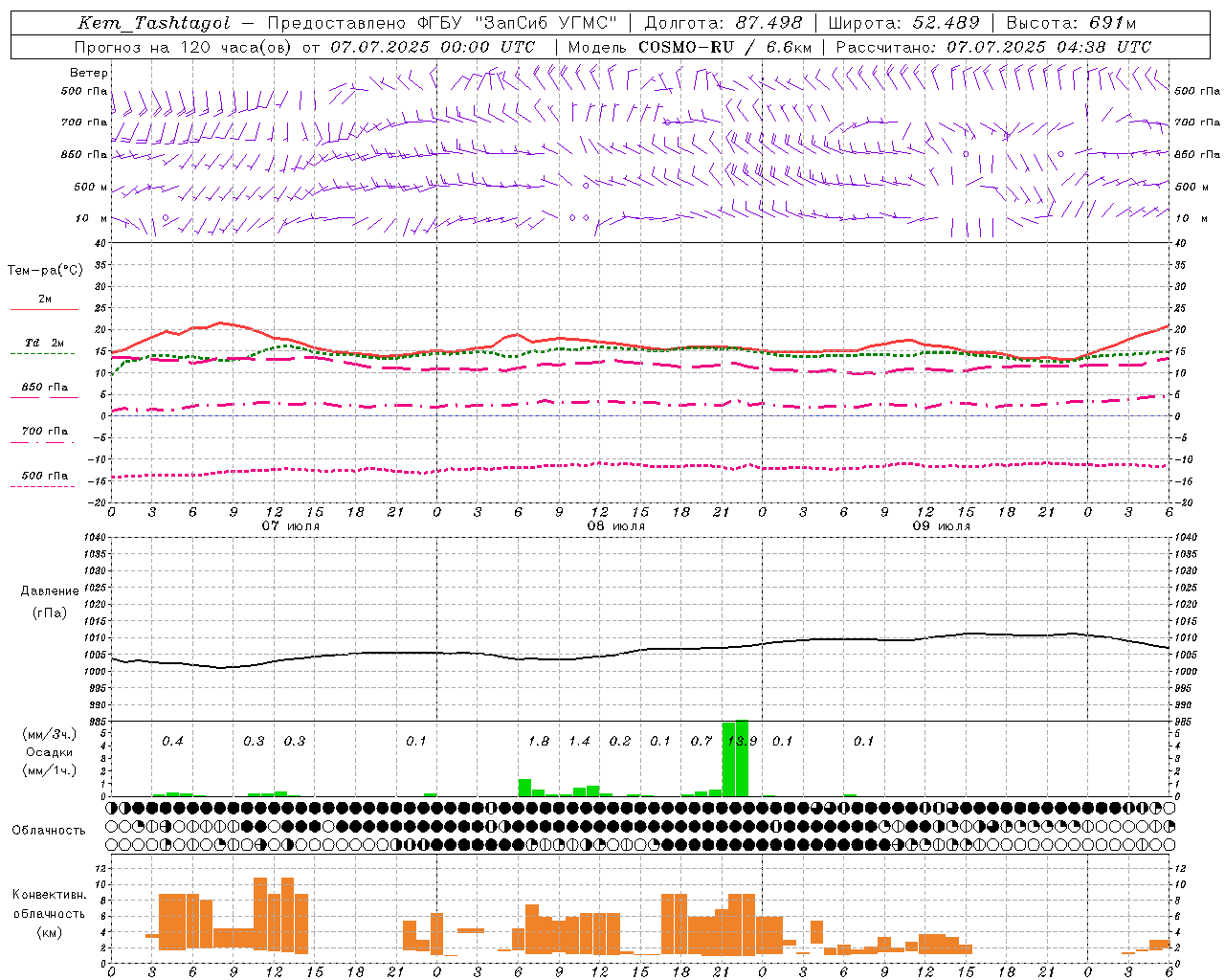Click the '0.4' precipitation amount value
The width and height of the screenshot is (1225, 980).
172,742
